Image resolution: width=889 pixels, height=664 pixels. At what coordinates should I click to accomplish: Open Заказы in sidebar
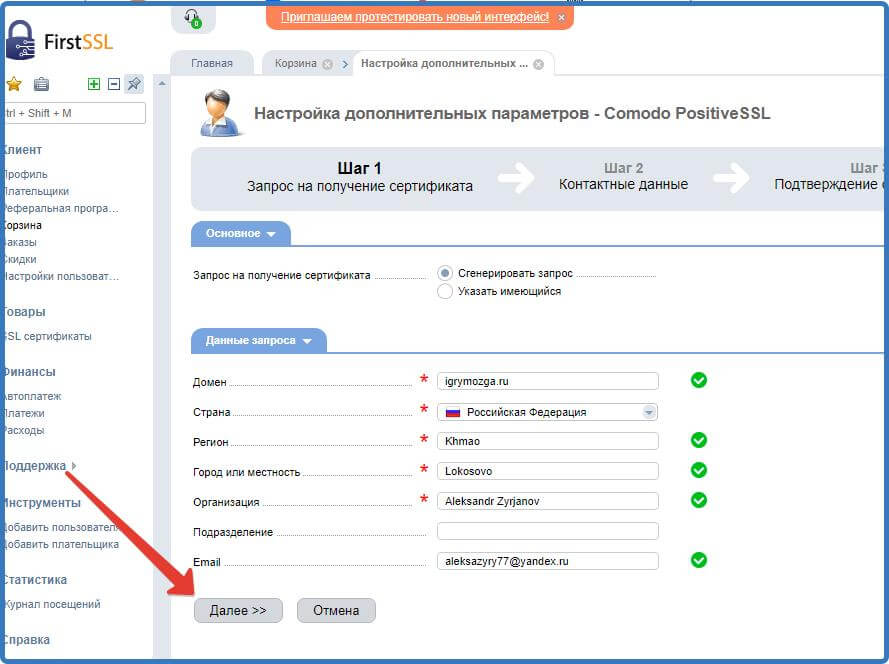(x=19, y=242)
